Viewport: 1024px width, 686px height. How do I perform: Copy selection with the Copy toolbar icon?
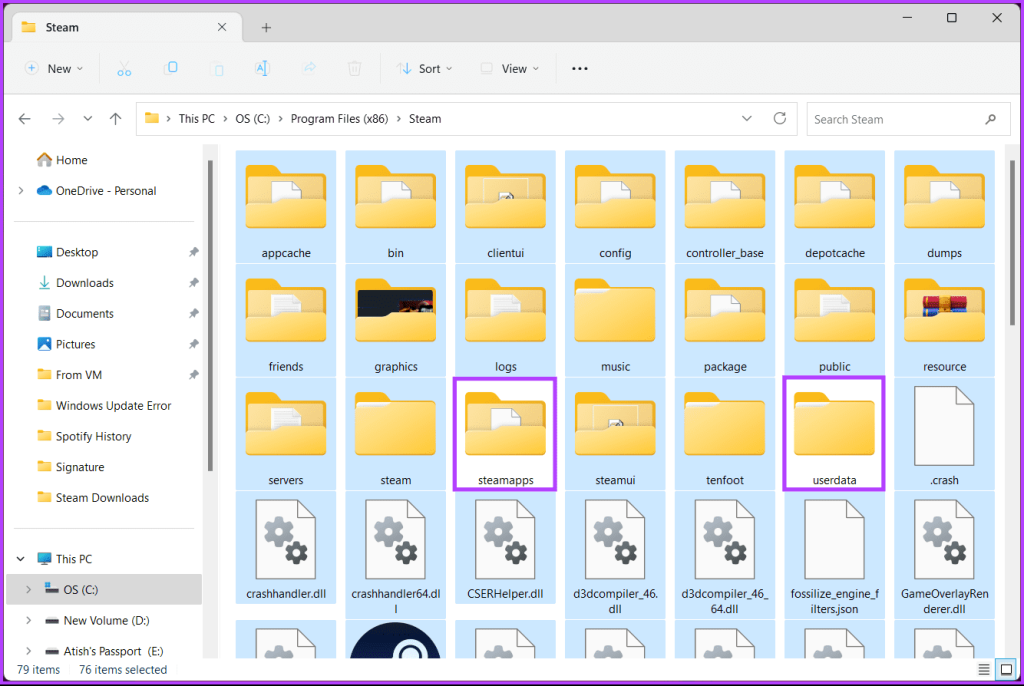click(171, 68)
